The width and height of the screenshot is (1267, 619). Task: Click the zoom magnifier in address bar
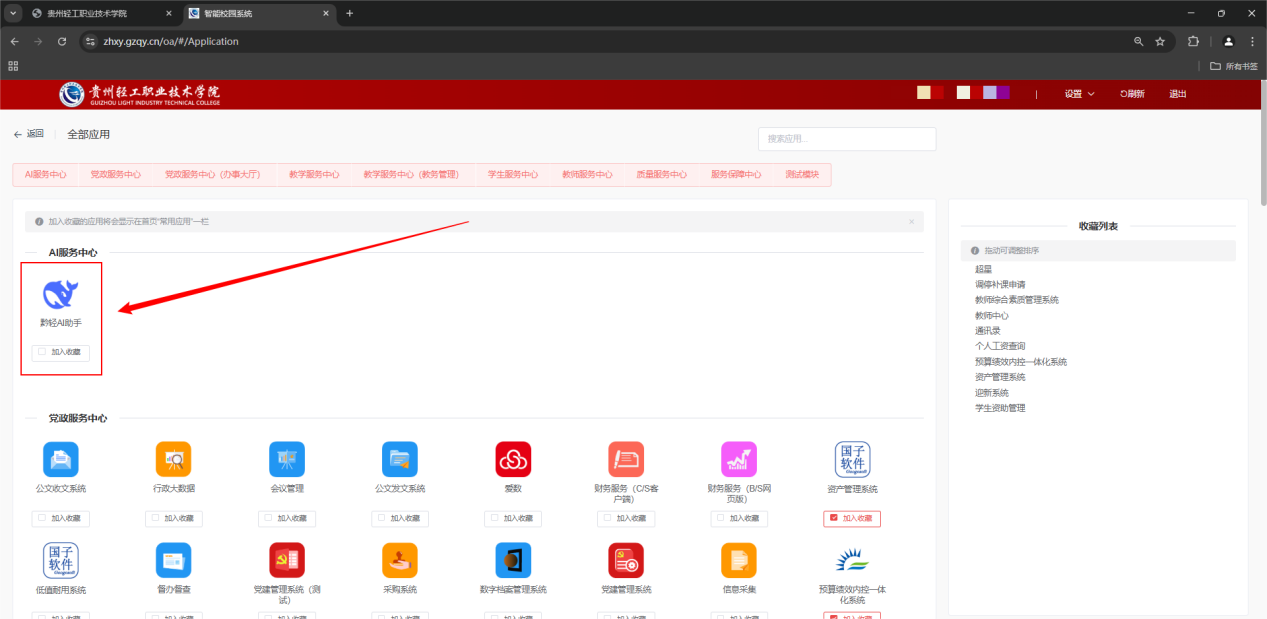point(1138,41)
